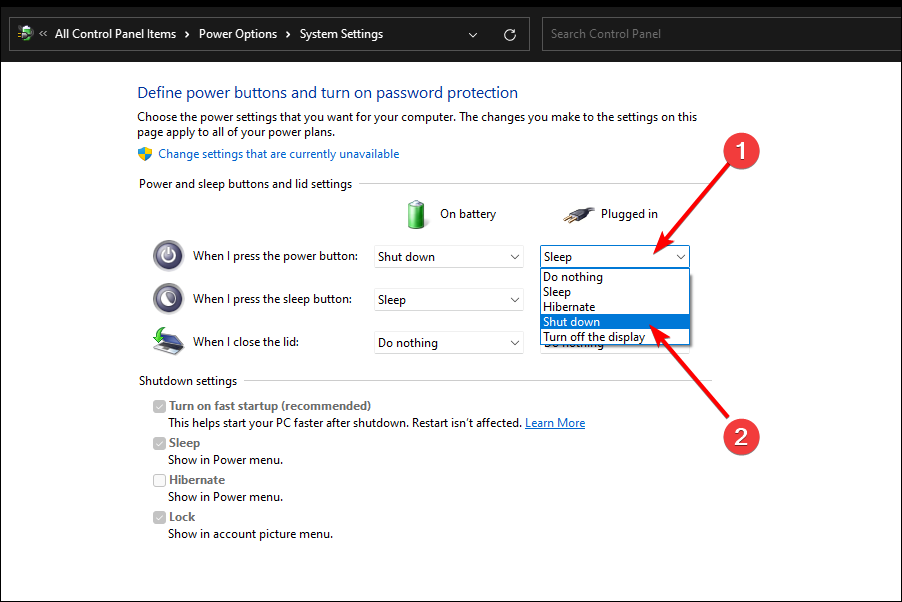Refresh the Control Panel page

click(510, 34)
